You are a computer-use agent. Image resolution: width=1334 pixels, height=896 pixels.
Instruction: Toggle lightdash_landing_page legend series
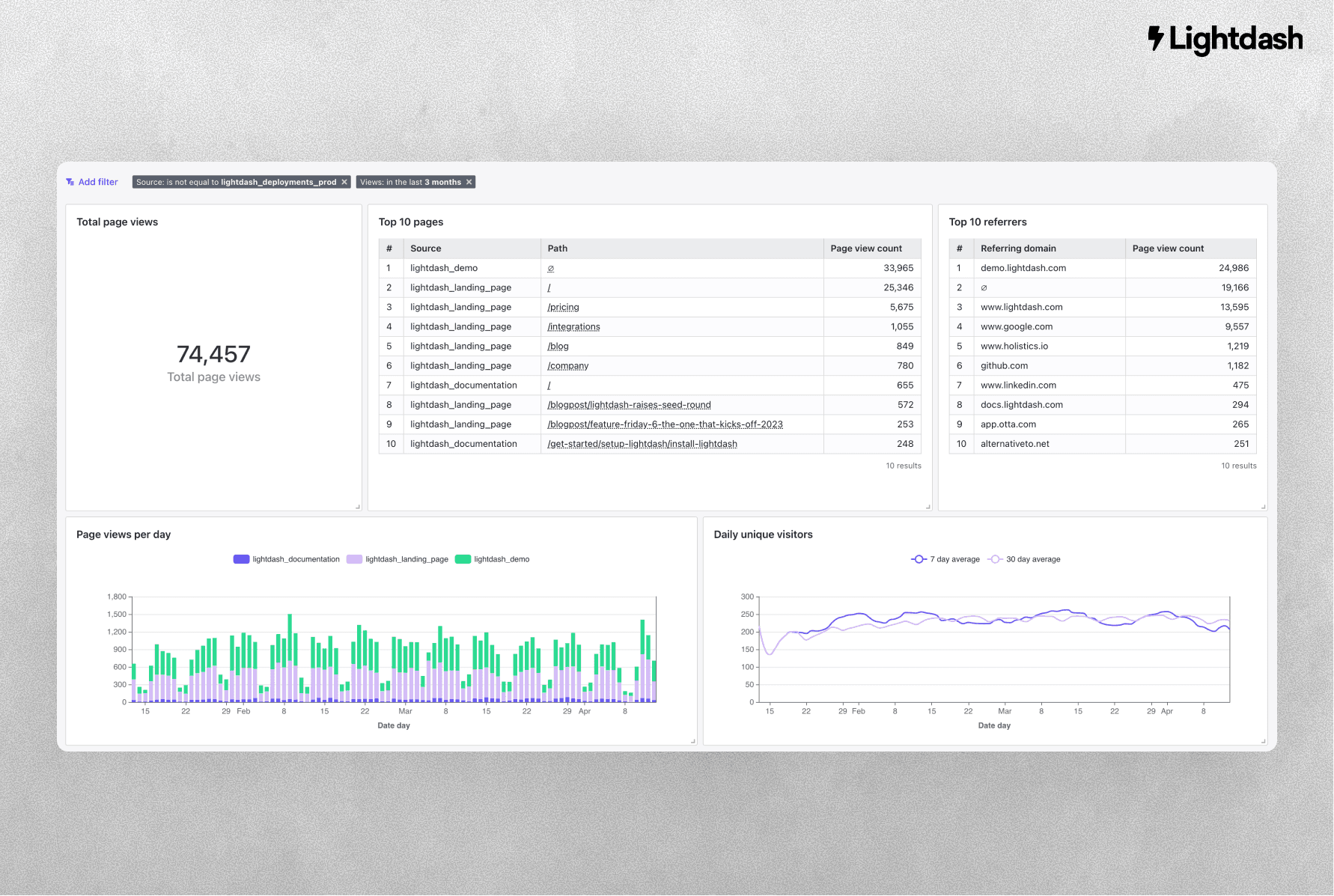click(x=398, y=559)
